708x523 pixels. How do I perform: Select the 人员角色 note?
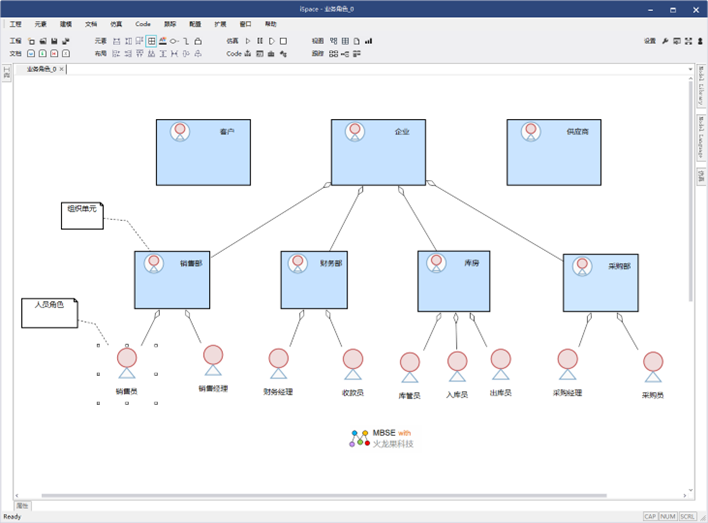click(50, 313)
